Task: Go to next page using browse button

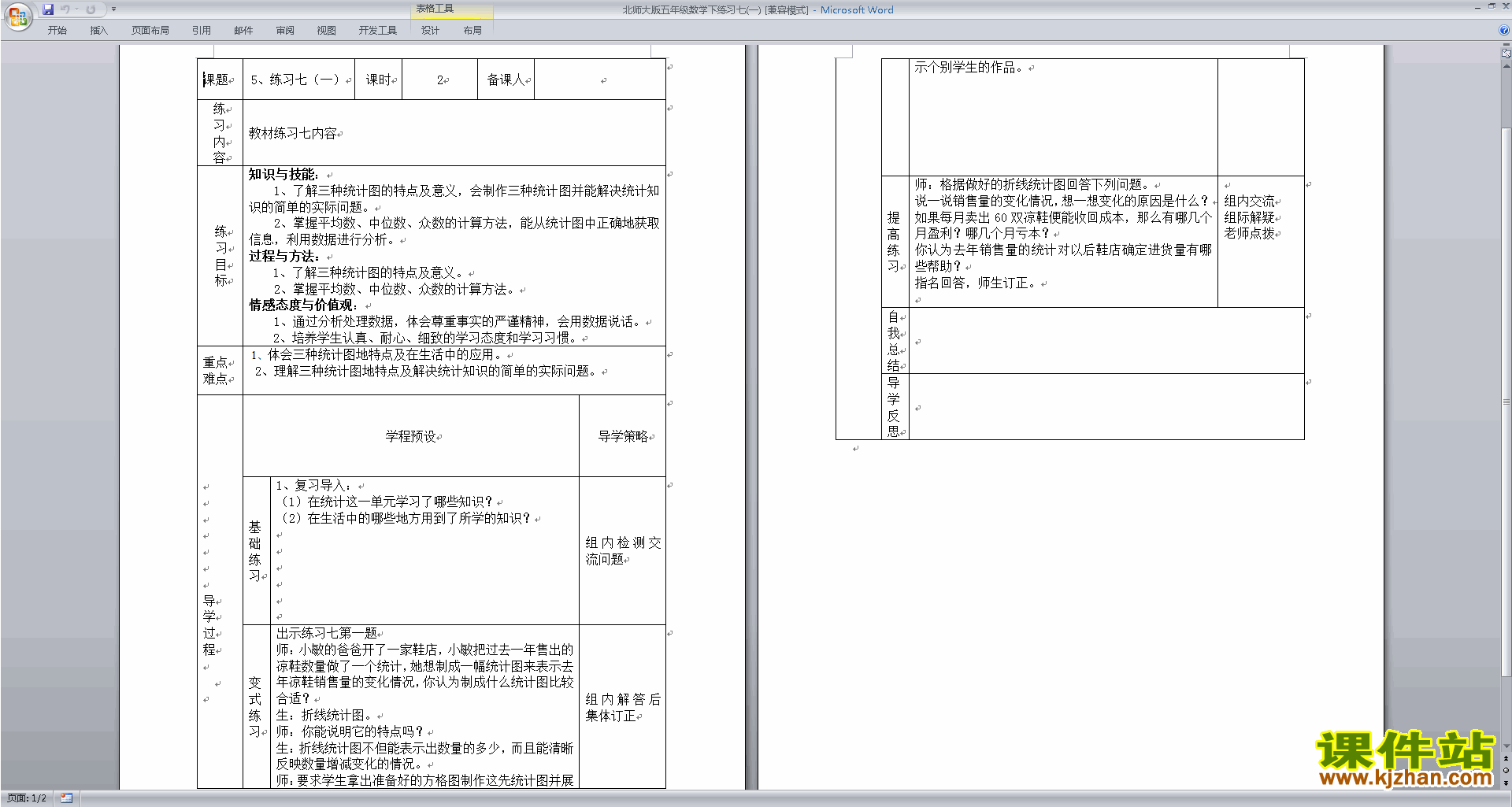Action: (x=1506, y=783)
